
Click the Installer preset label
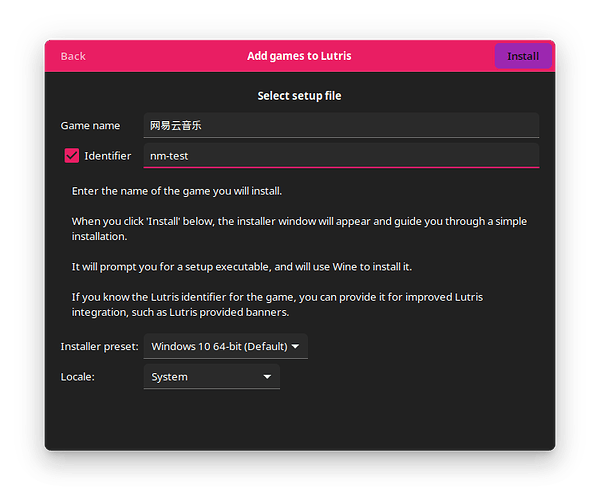[x=99, y=346]
